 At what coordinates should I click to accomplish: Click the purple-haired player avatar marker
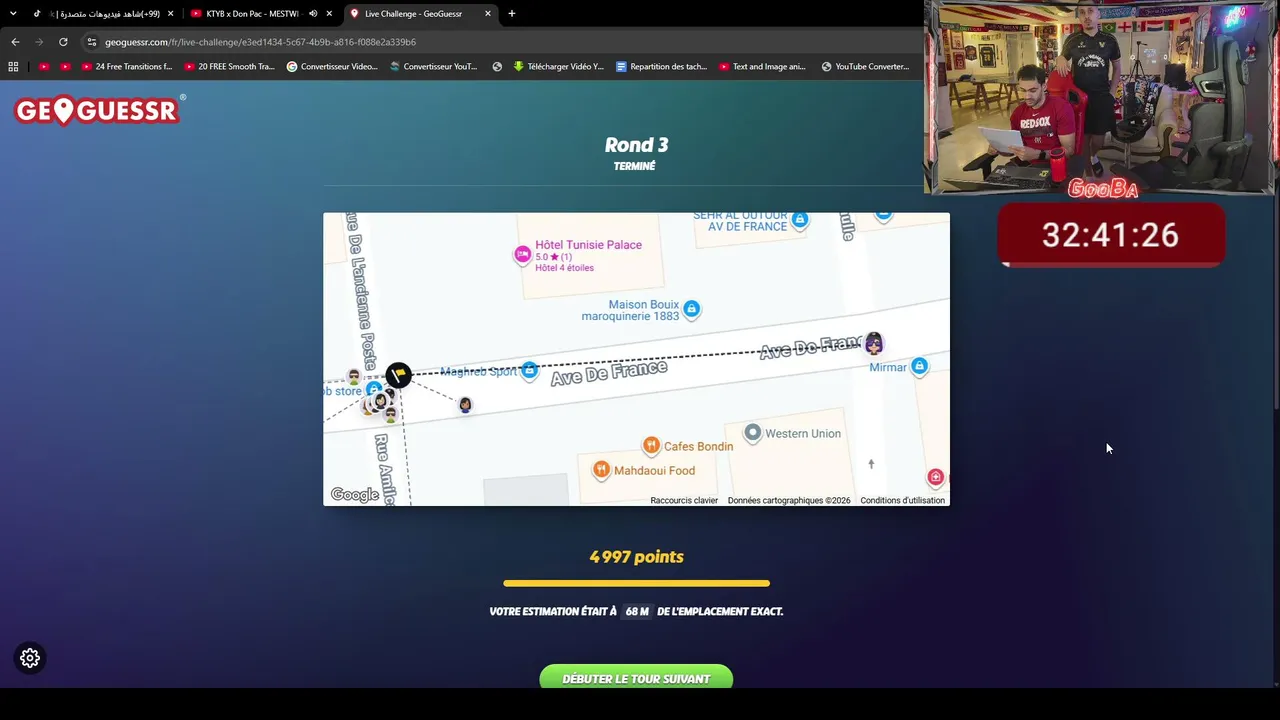pyautogui.click(x=874, y=344)
